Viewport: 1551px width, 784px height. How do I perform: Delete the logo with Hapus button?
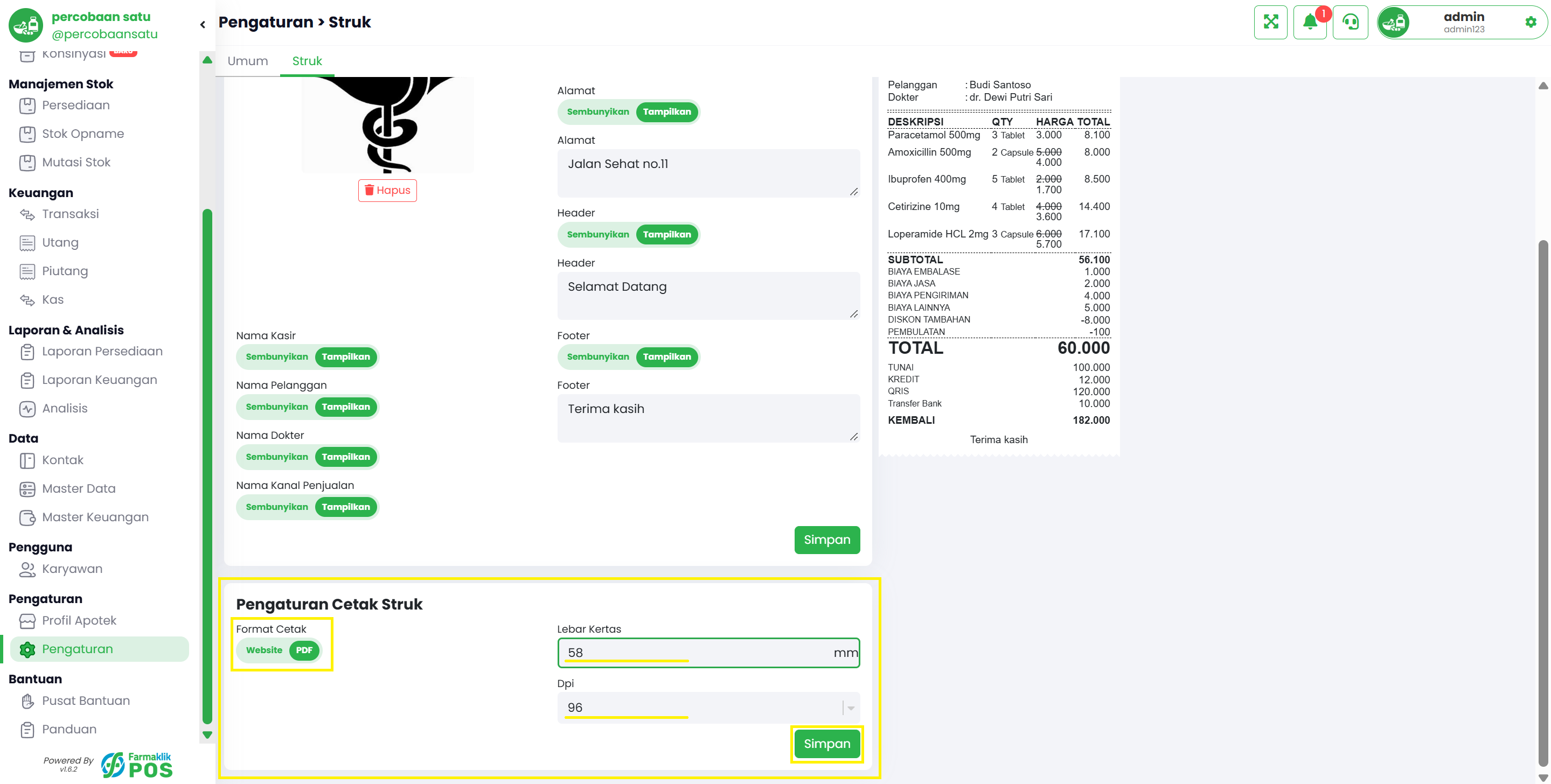(x=387, y=191)
